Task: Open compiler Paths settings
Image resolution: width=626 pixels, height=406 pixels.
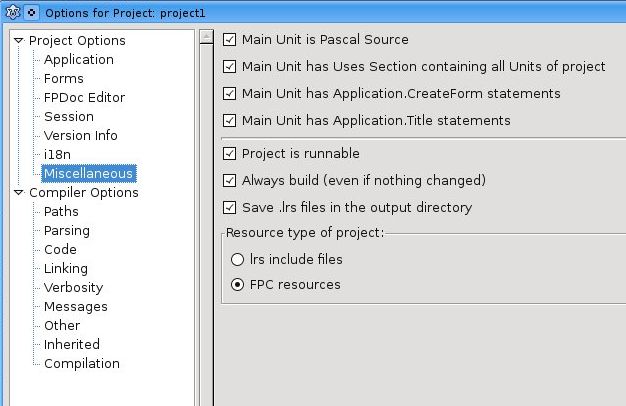Action: tap(61, 212)
